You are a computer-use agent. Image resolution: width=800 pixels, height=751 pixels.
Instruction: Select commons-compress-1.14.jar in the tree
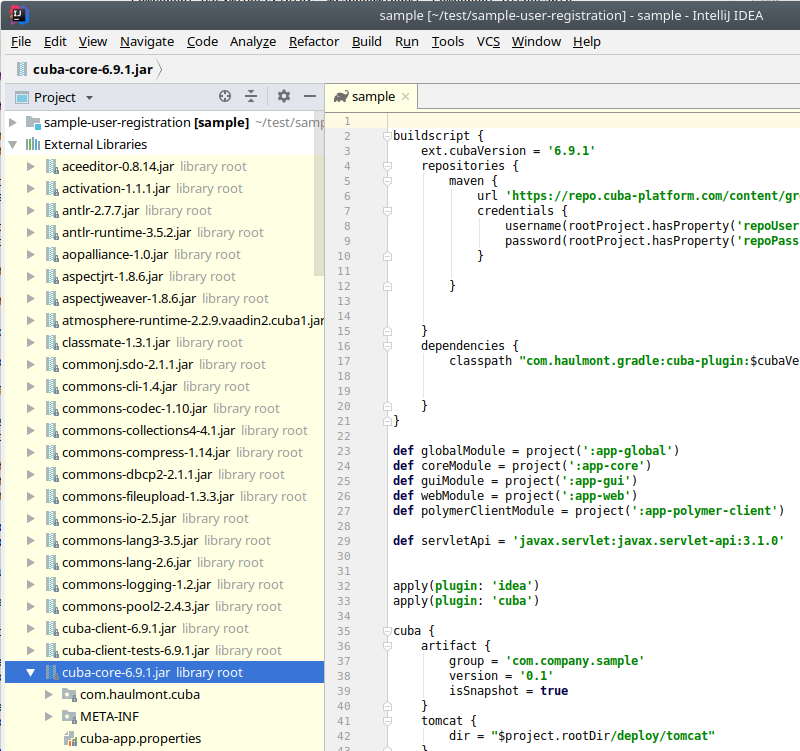(164, 452)
